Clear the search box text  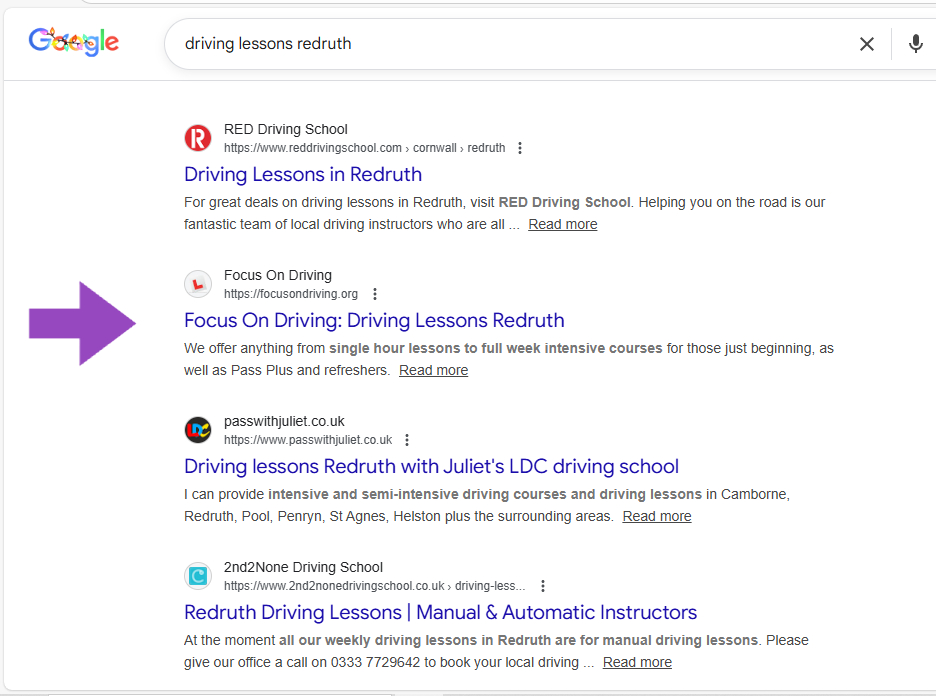pos(866,44)
